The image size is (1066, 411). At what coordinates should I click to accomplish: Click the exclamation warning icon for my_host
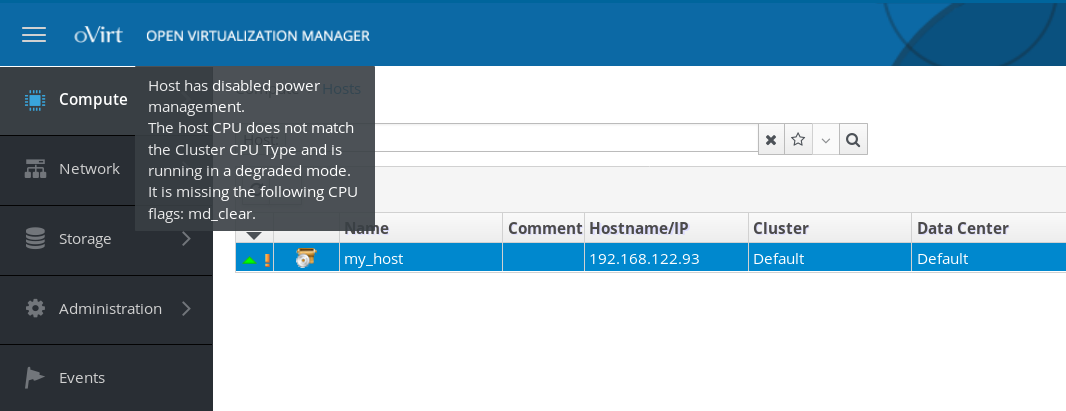(x=267, y=259)
